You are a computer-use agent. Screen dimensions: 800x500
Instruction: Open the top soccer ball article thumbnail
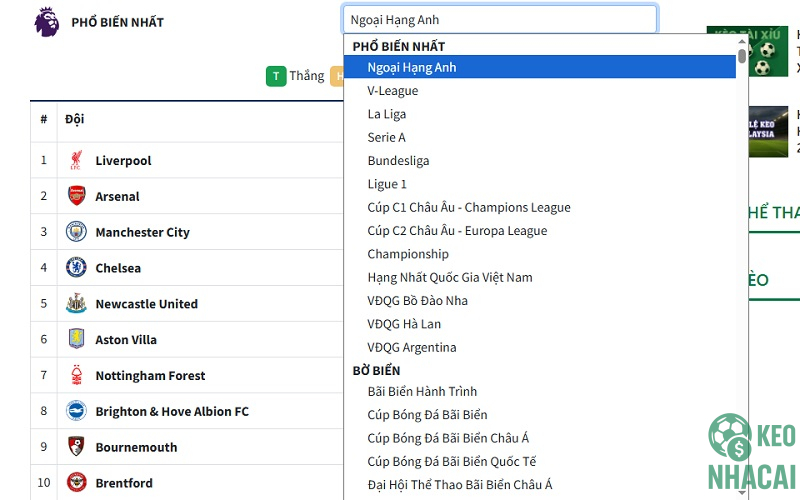747,50
